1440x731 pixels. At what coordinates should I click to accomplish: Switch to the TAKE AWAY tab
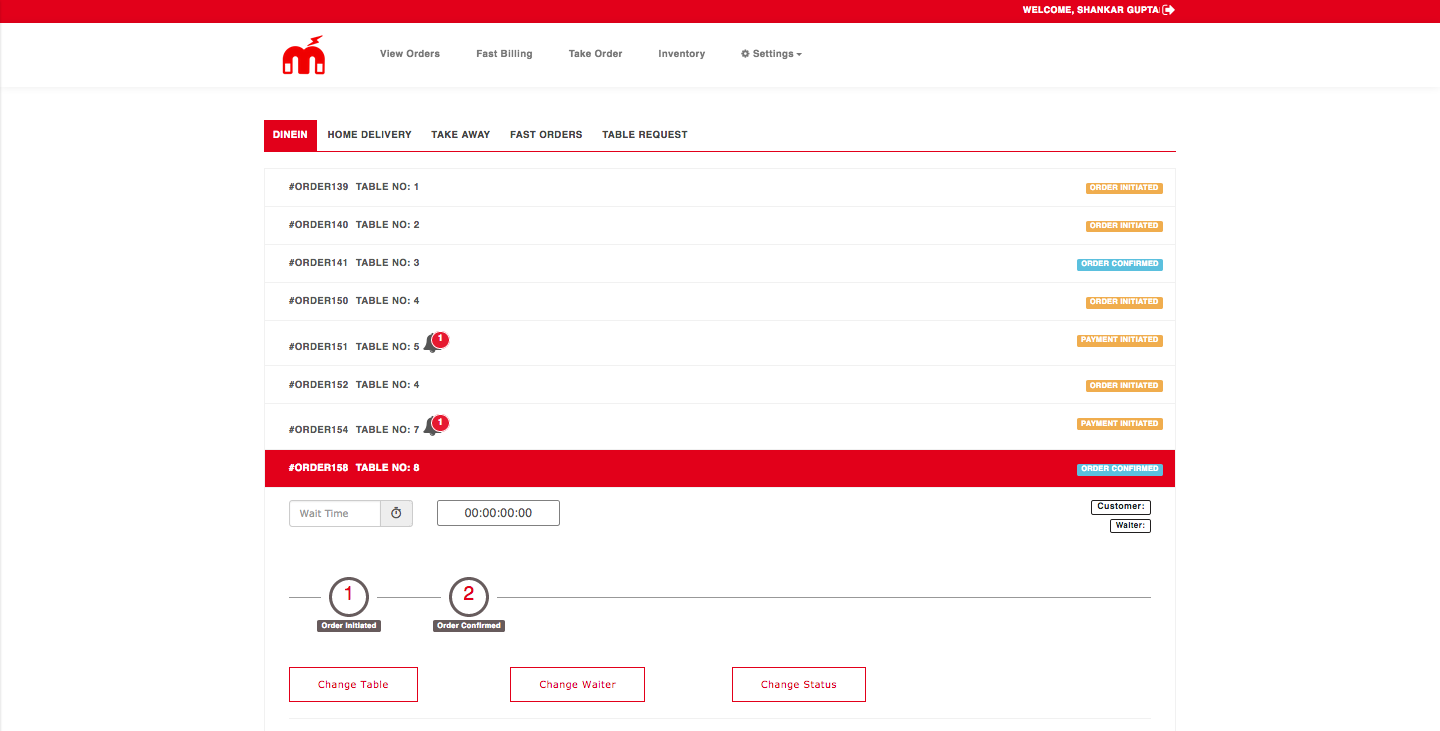461,135
